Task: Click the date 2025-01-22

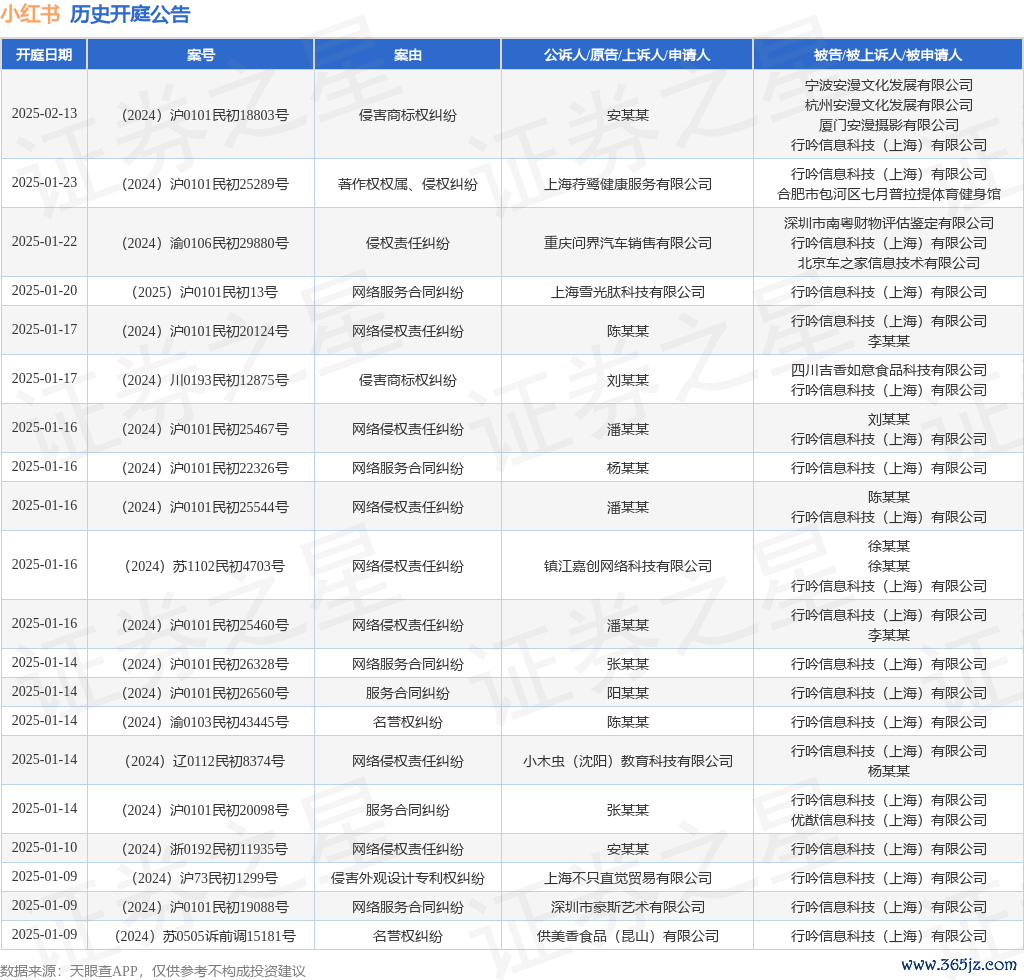Action: [44, 242]
